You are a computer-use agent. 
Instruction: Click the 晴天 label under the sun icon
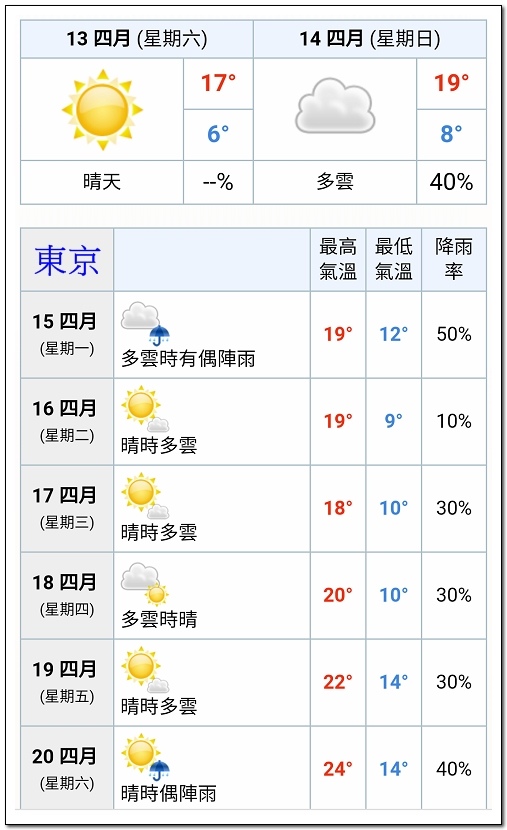(102, 182)
